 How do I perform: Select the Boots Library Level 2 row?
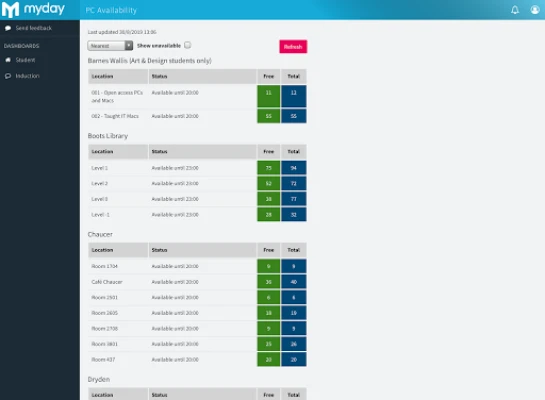pyautogui.click(x=197, y=183)
